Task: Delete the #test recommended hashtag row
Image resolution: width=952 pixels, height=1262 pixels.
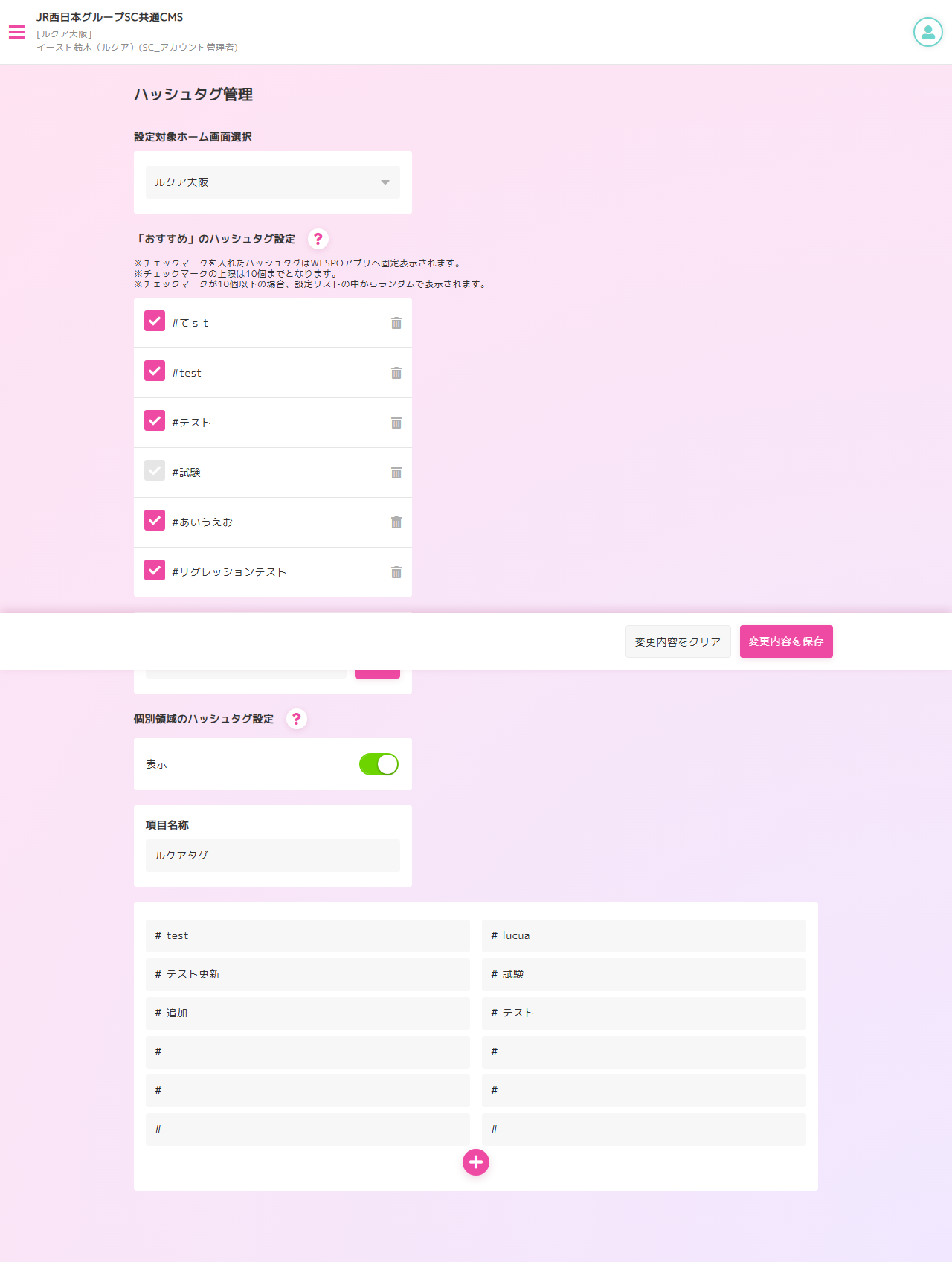Action: (x=396, y=373)
